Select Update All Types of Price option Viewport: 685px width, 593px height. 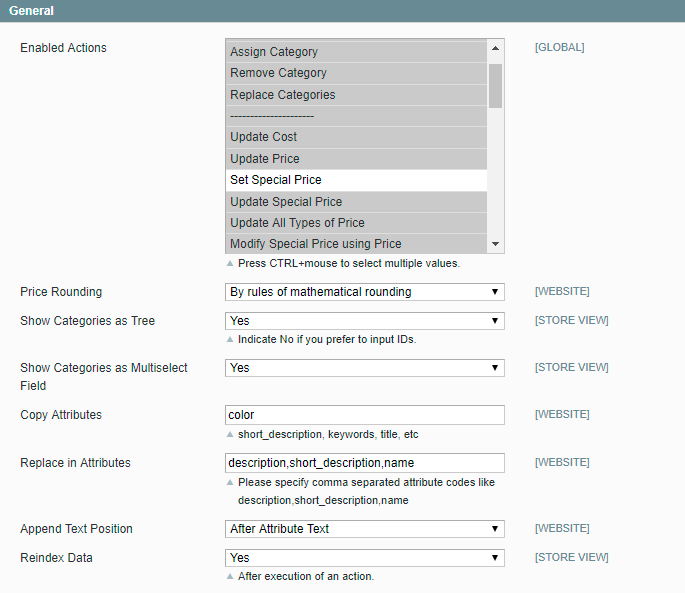[x=356, y=223]
